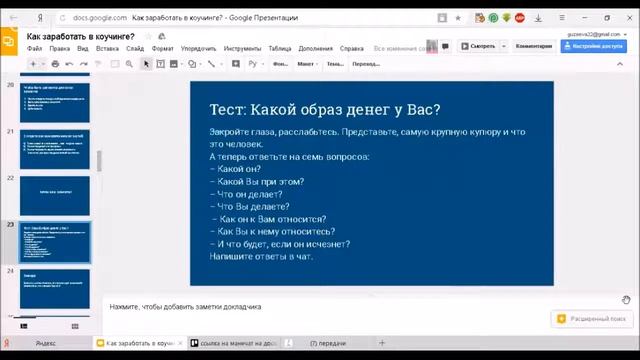
Task: Select slide 20 thumbnail
Action: coord(55,103)
